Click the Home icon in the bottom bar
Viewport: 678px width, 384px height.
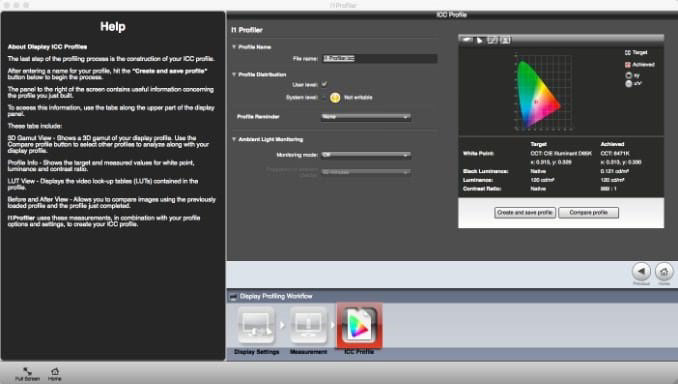pos(54,374)
